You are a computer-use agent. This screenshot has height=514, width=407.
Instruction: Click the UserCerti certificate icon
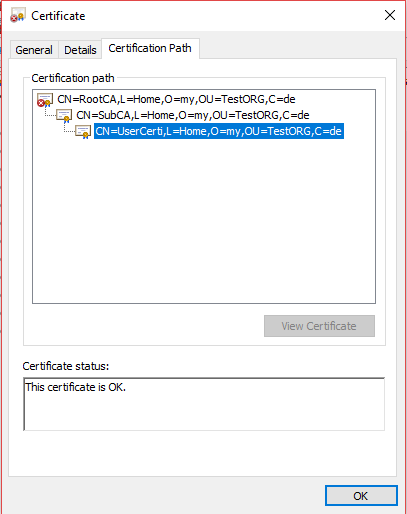pos(83,132)
